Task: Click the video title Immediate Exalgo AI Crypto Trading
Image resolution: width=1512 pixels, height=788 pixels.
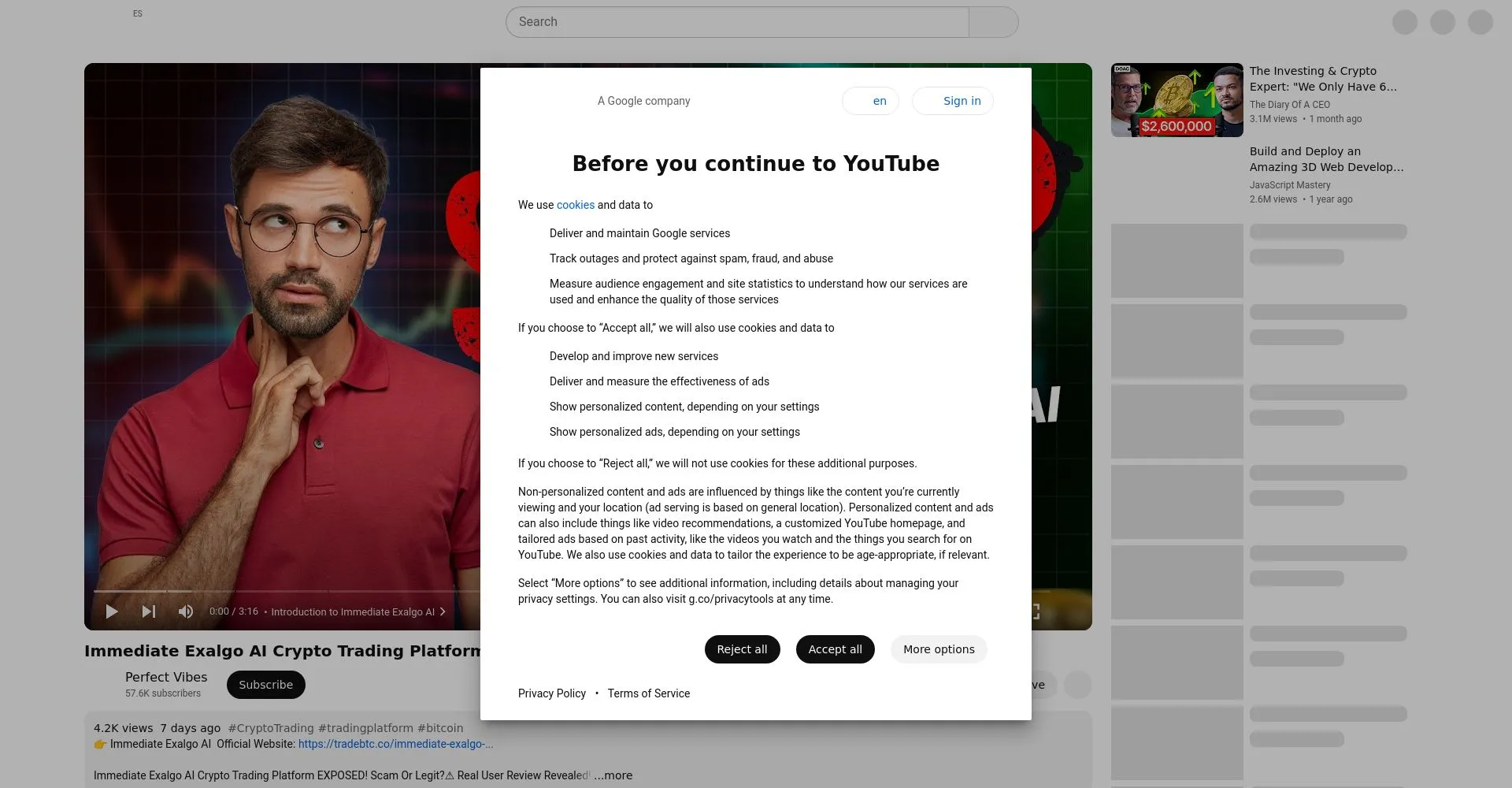Action: click(x=283, y=651)
